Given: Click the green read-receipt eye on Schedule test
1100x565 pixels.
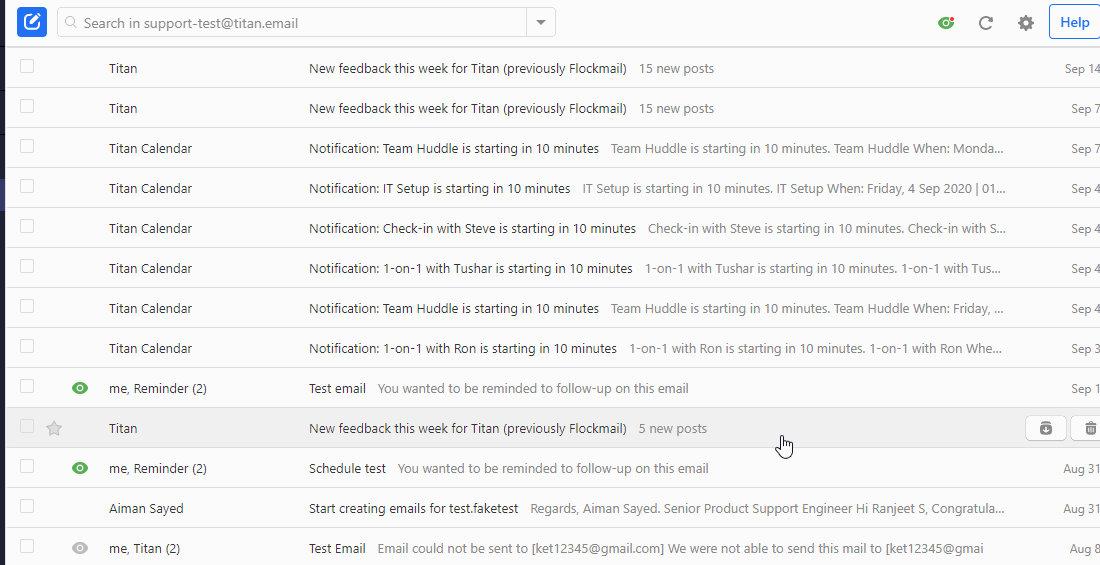Looking at the screenshot, I should [80, 468].
